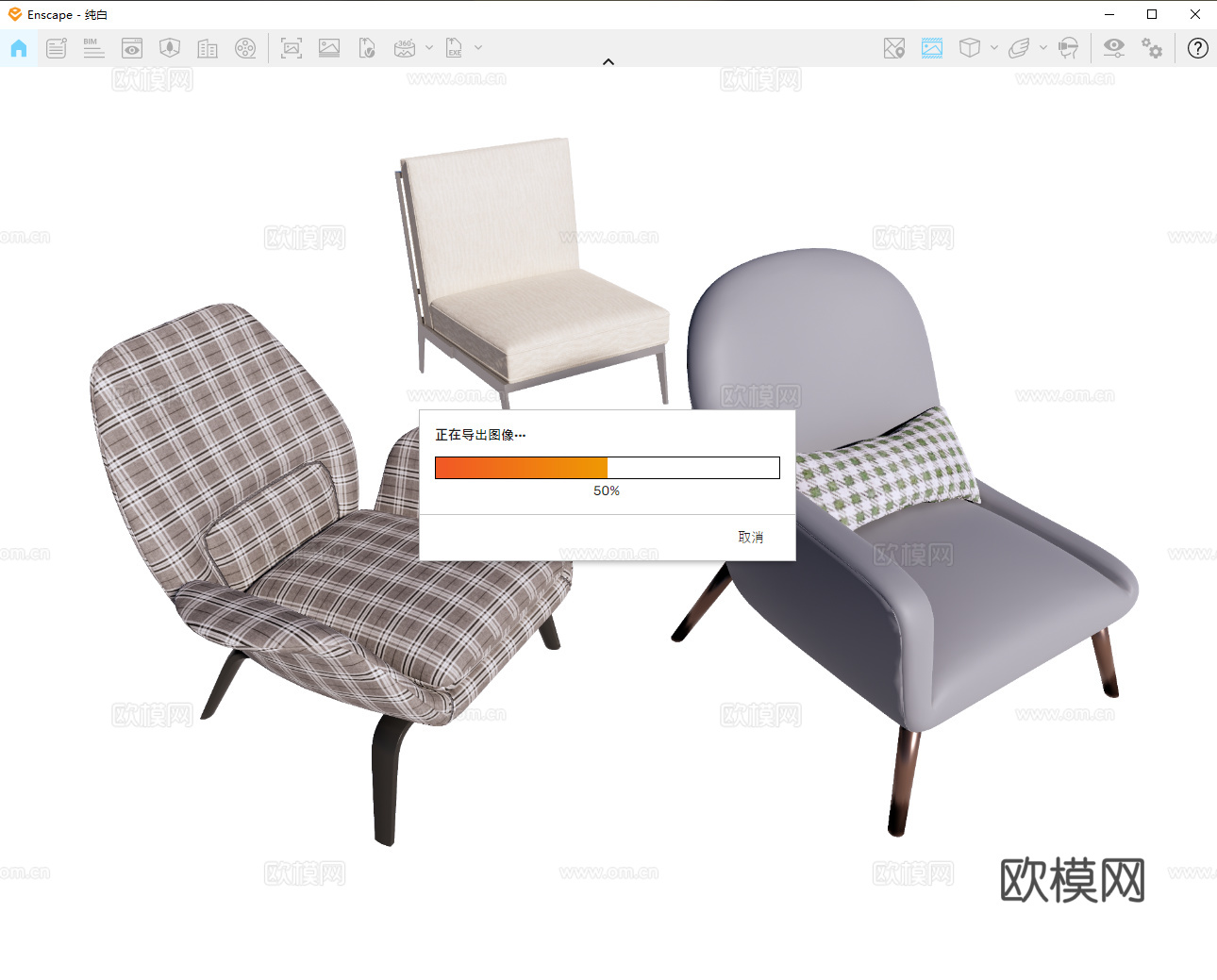Toggle the VR headset icon

(x=1068, y=48)
